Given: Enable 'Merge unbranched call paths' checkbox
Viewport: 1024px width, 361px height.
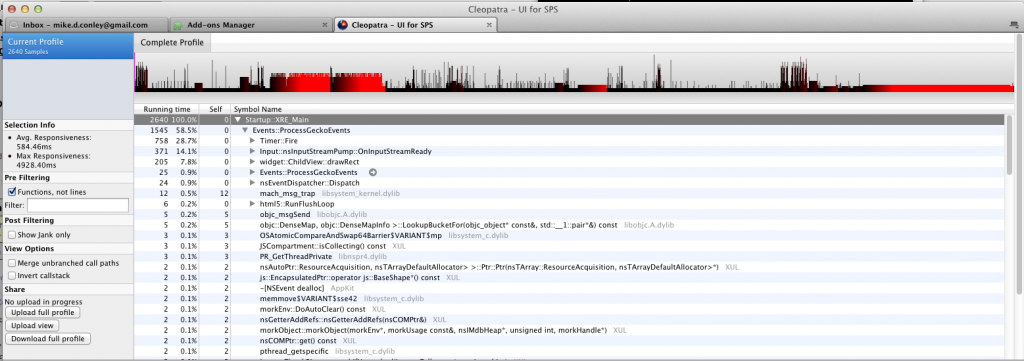Looking at the screenshot, I should coord(12,263).
